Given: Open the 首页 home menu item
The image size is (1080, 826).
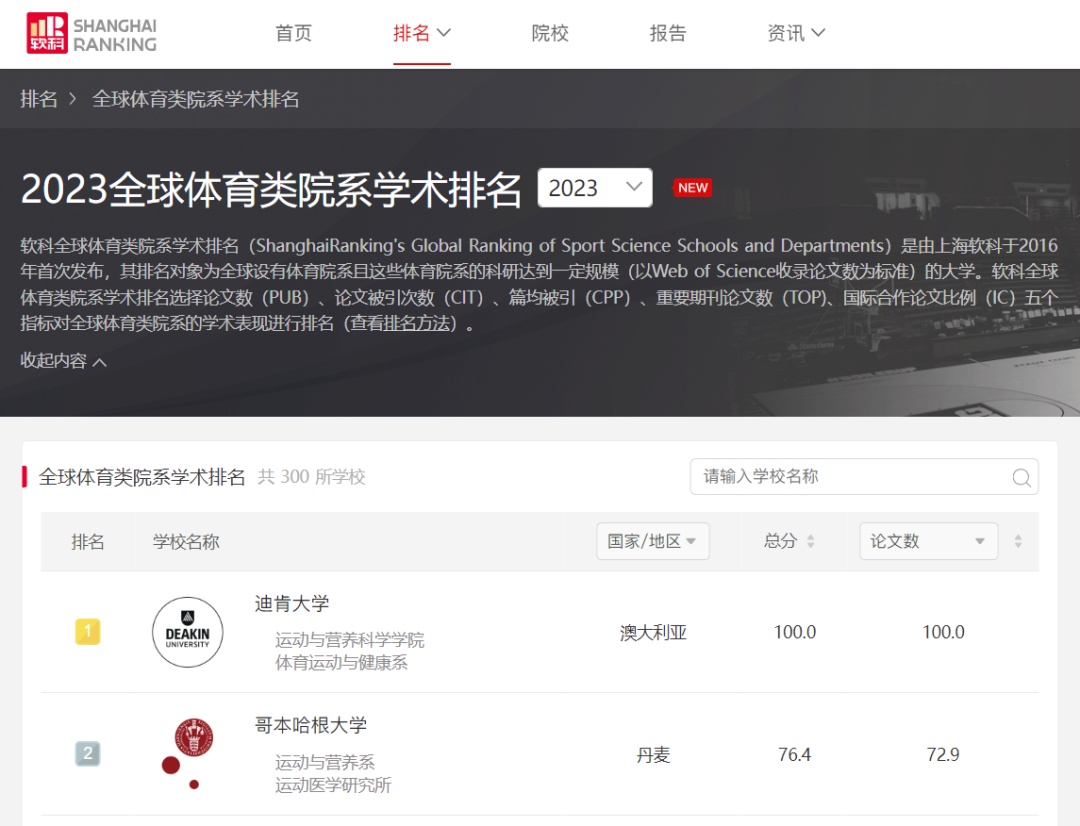Looking at the screenshot, I should [293, 33].
